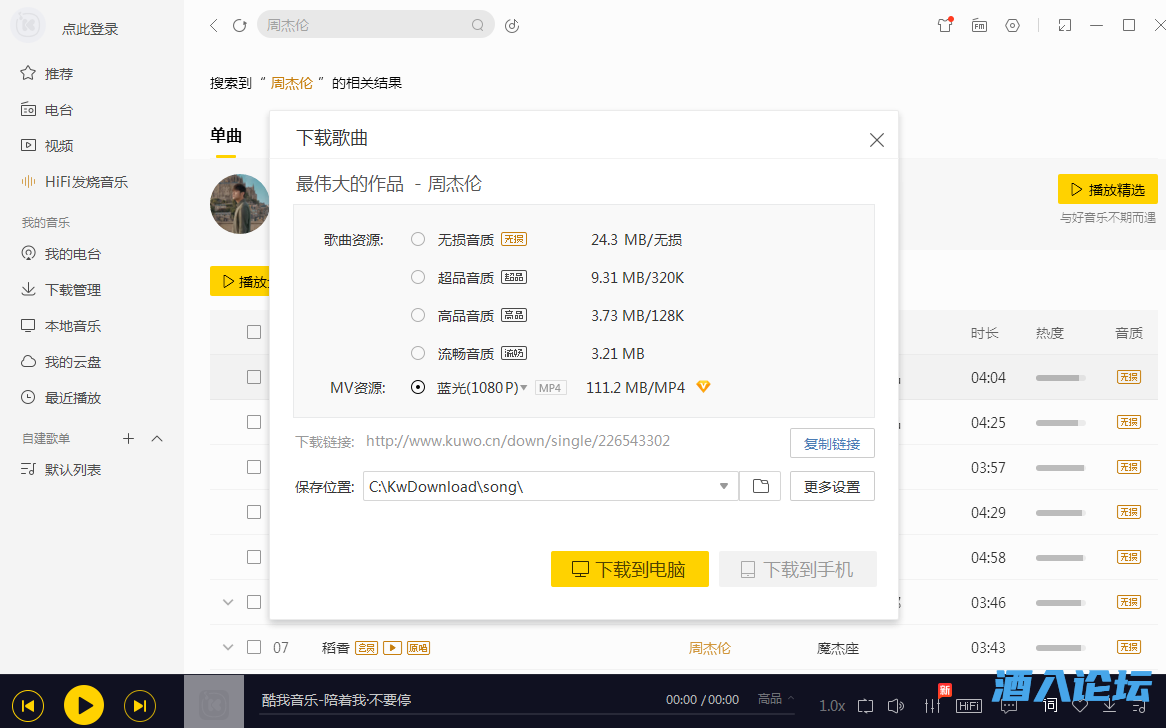
Task: Click the magnifier search icon
Action: pyautogui.click(x=479, y=25)
